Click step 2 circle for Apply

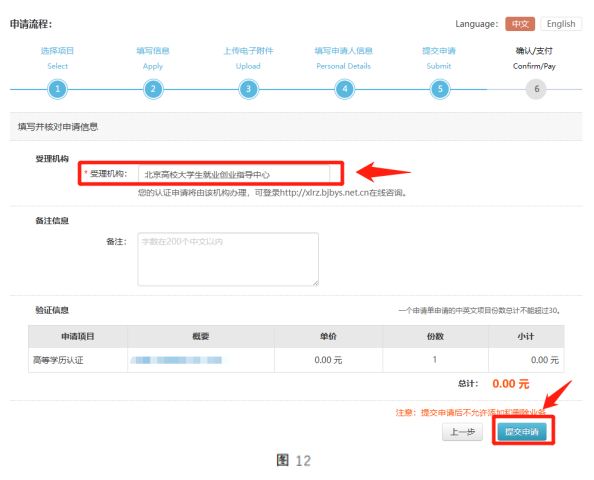[153, 89]
